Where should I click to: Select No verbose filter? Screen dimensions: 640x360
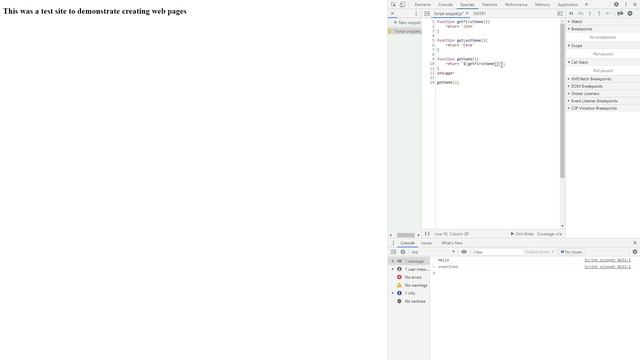[409, 301]
